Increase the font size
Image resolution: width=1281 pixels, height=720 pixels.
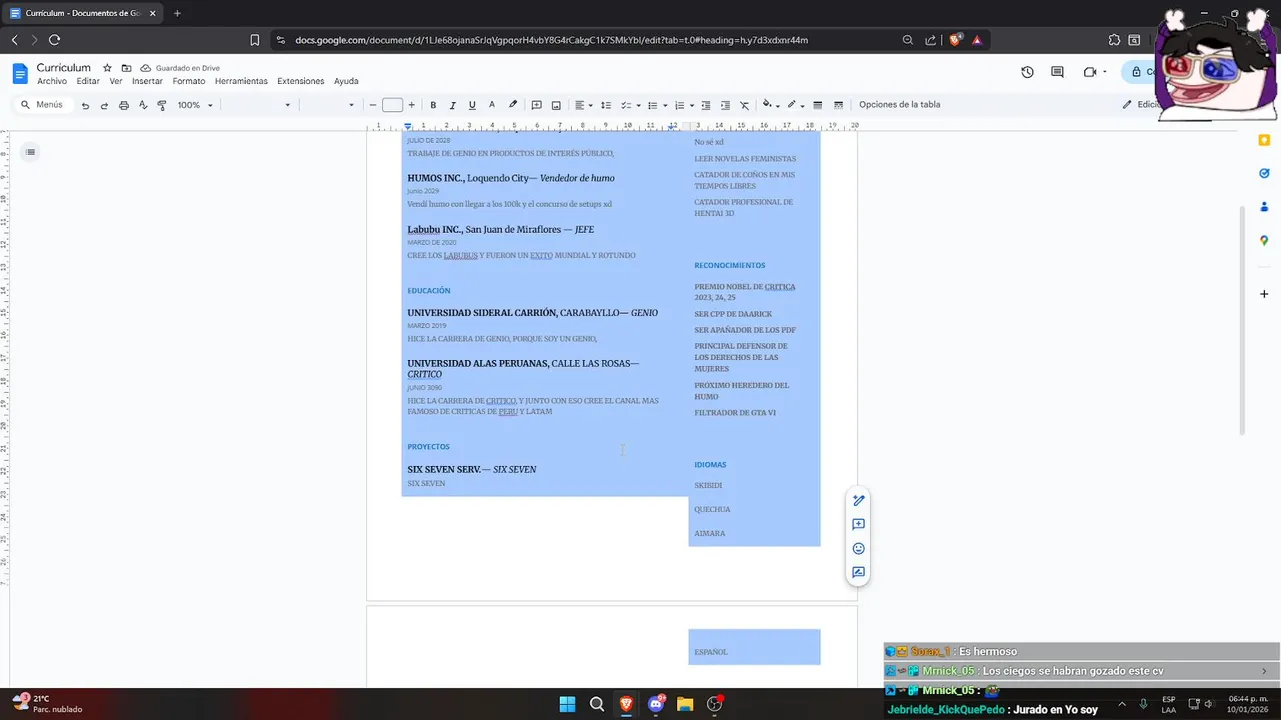[411, 105]
